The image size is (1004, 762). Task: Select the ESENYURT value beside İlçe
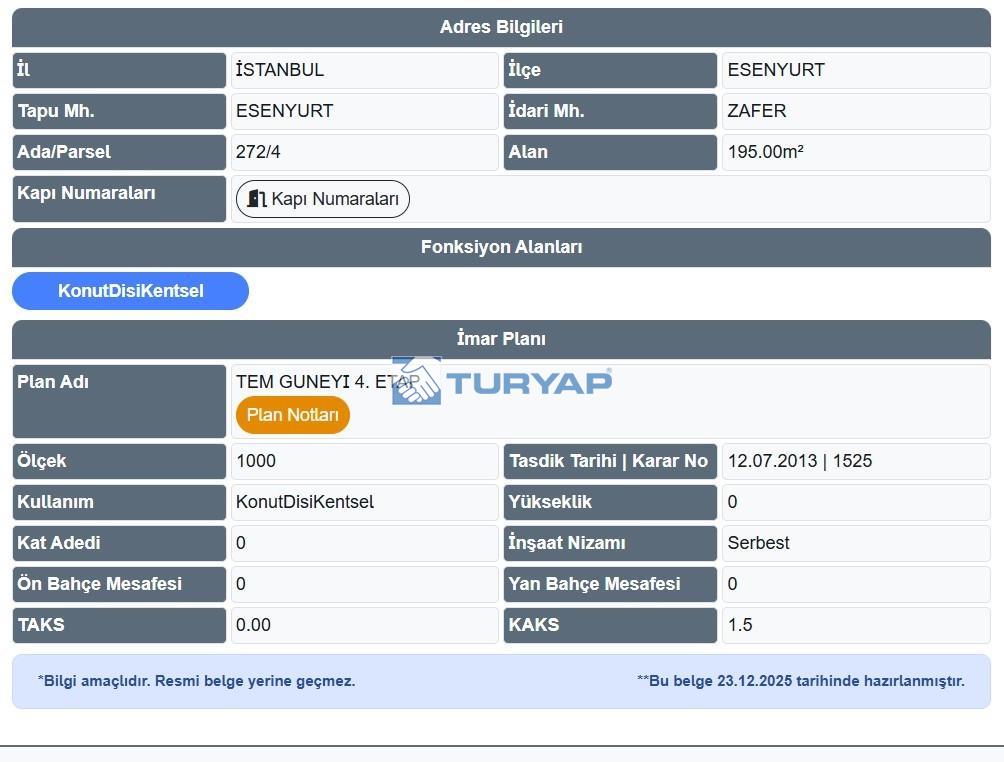click(x=776, y=70)
